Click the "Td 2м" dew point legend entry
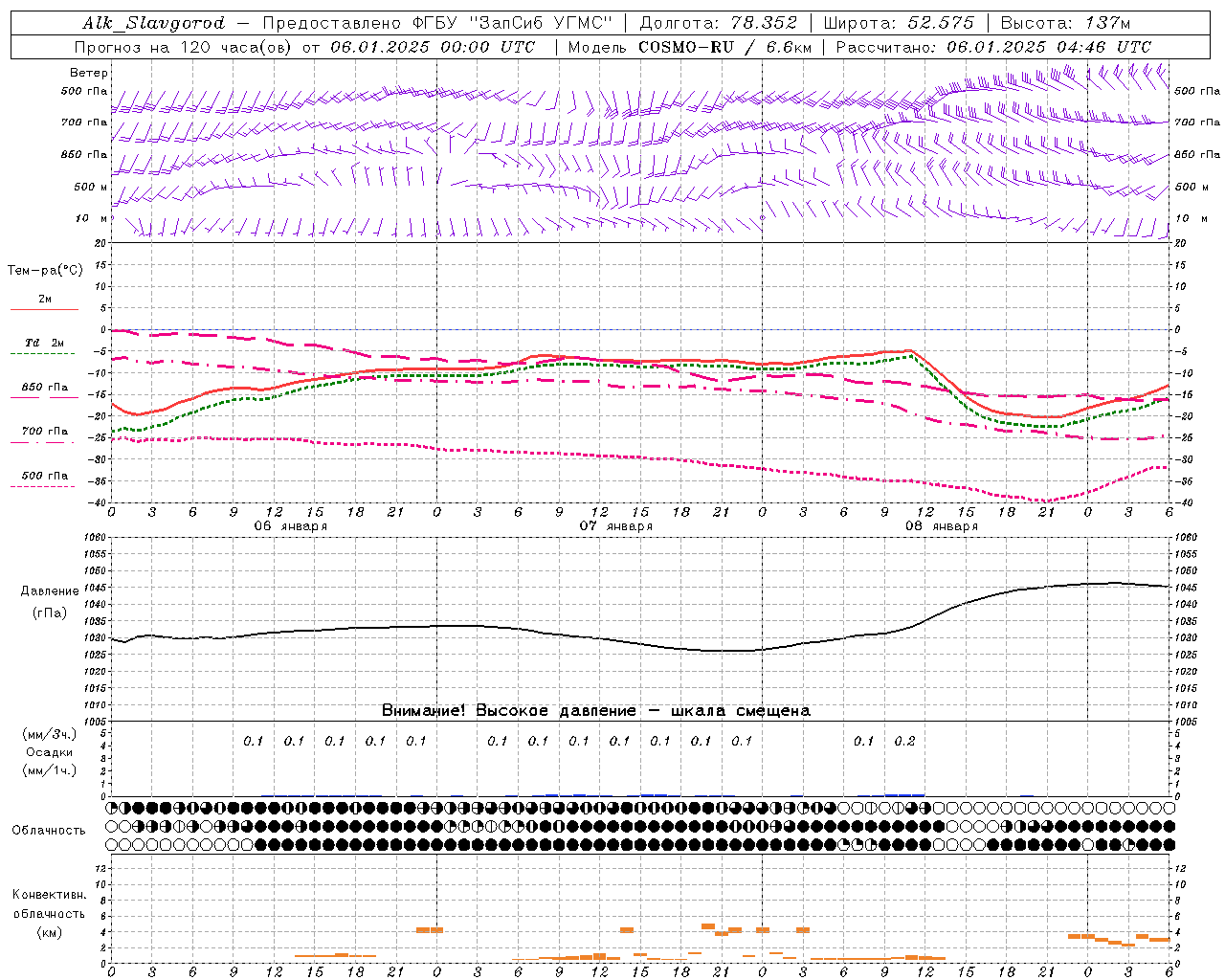 tap(45, 343)
